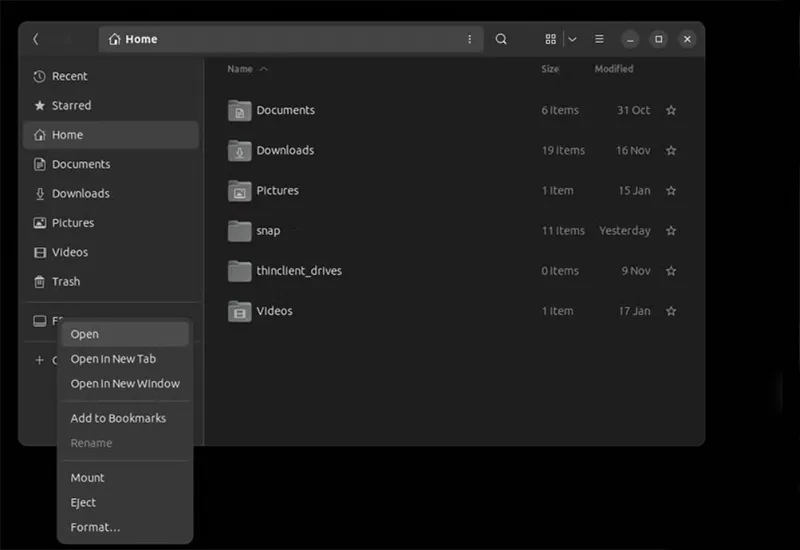Go to Trash in sidebar
The height and width of the screenshot is (550, 800).
coord(66,282)
